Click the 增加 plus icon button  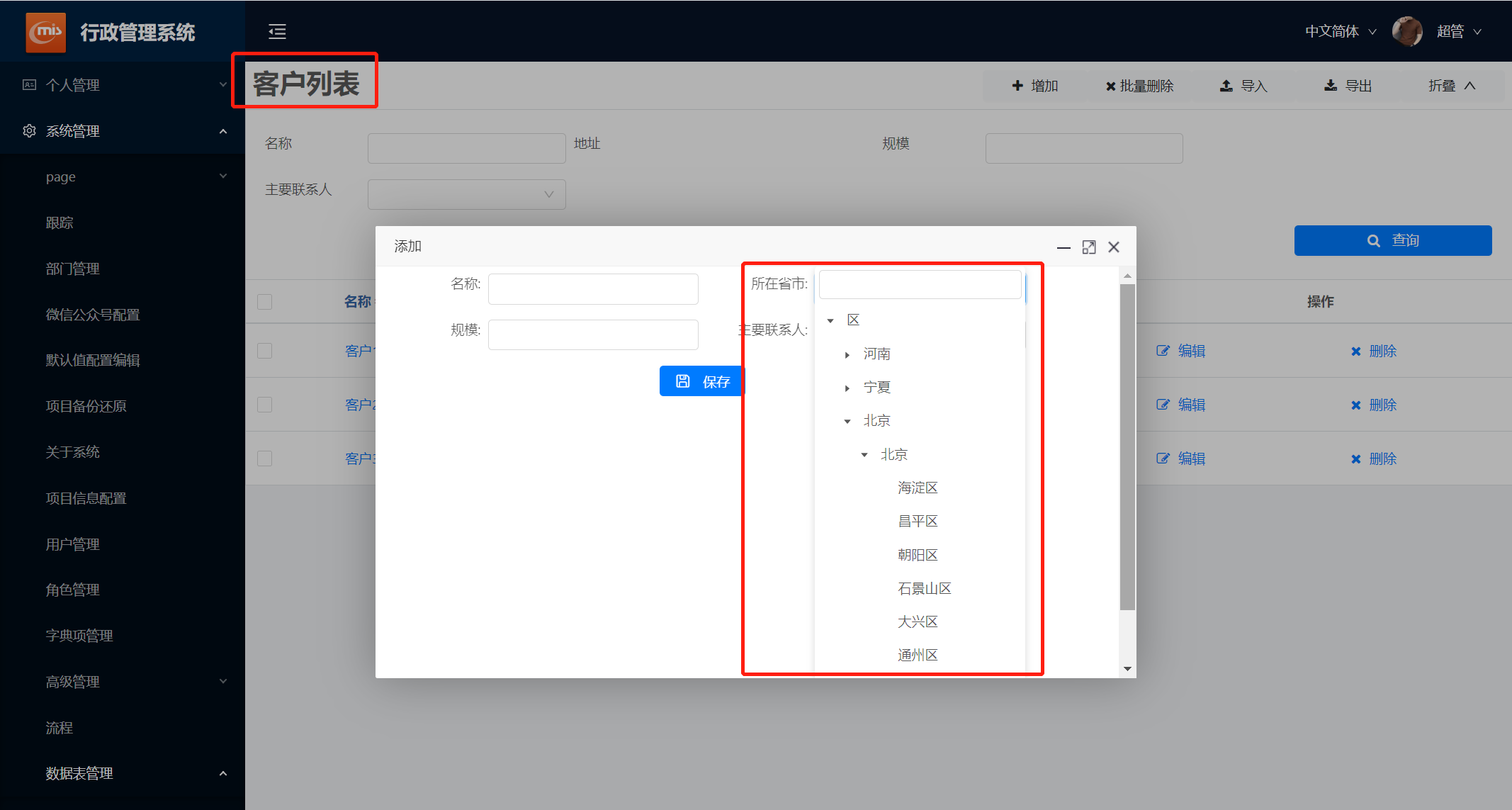[1034, 86]
